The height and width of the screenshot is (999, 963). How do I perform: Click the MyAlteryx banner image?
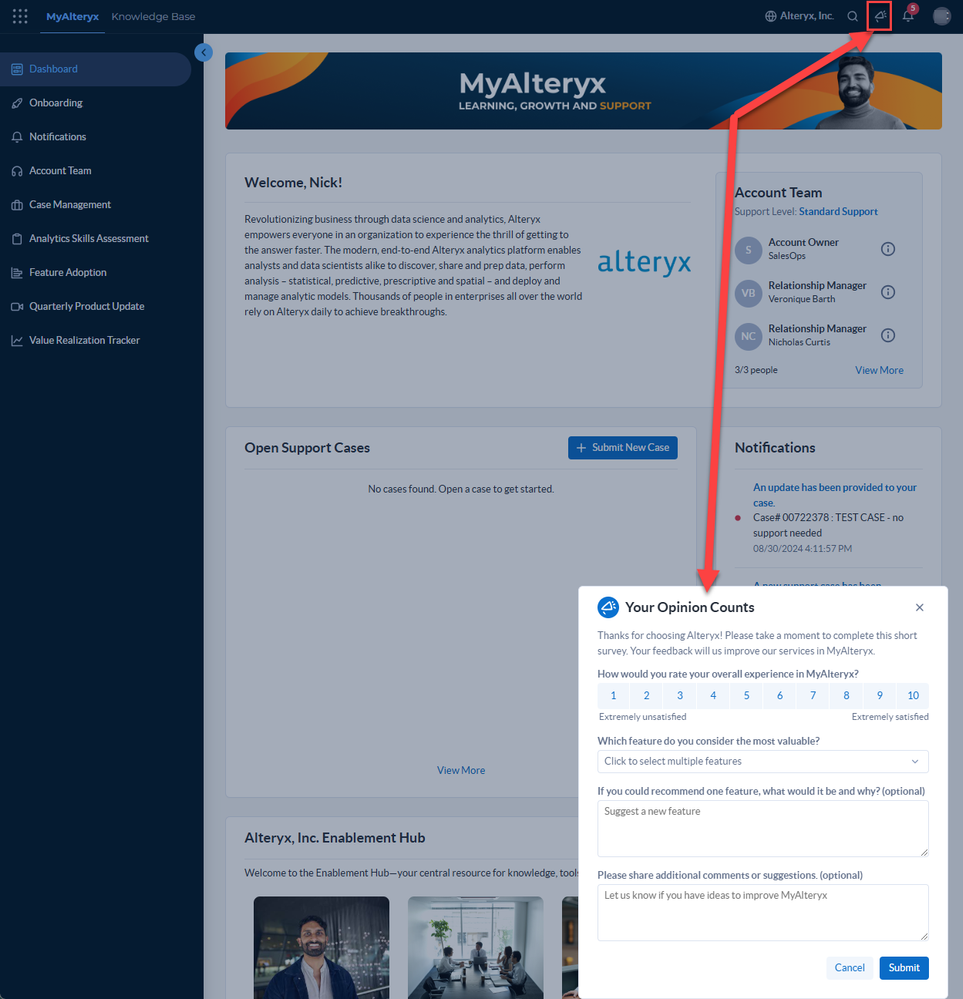pyautogui.click(x=583, y=91)
